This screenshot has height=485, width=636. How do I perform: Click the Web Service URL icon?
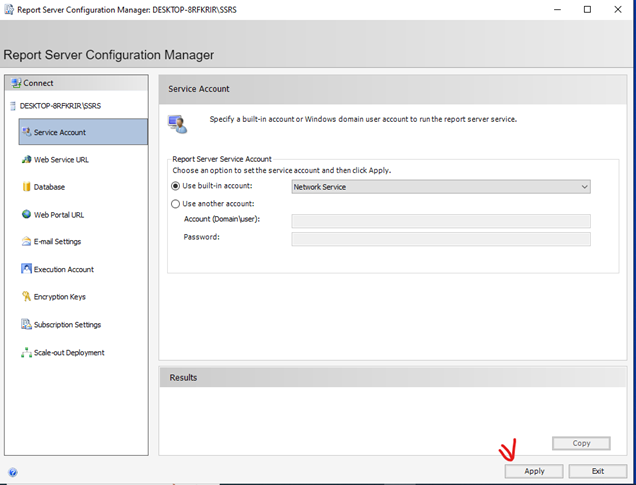[x=26, y=159]
